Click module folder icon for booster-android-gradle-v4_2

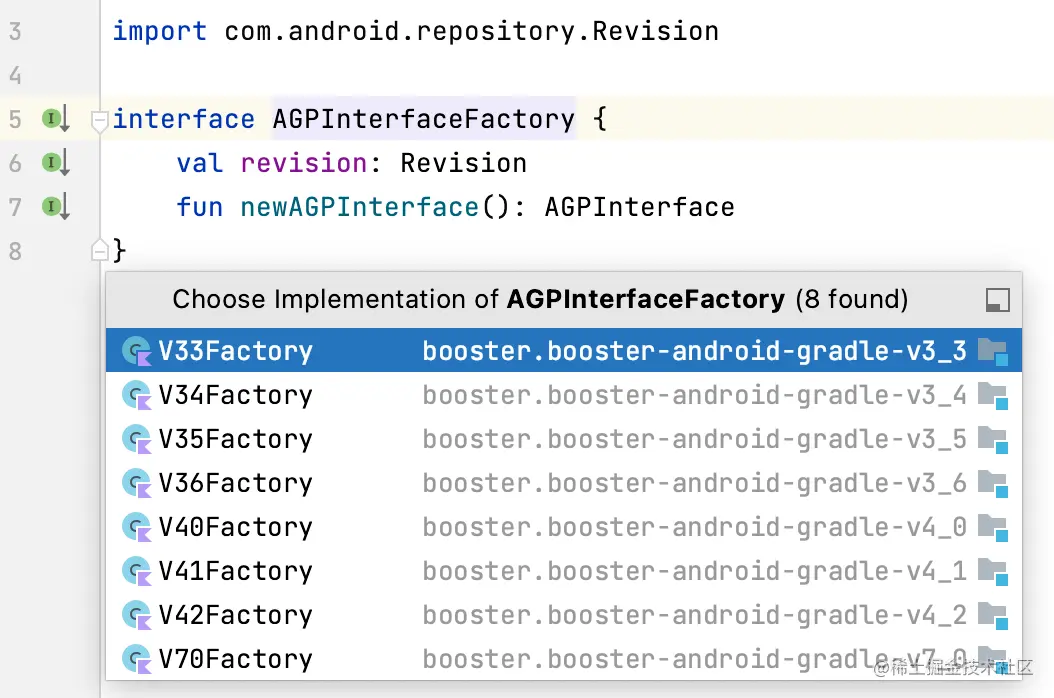coord(993,616)
